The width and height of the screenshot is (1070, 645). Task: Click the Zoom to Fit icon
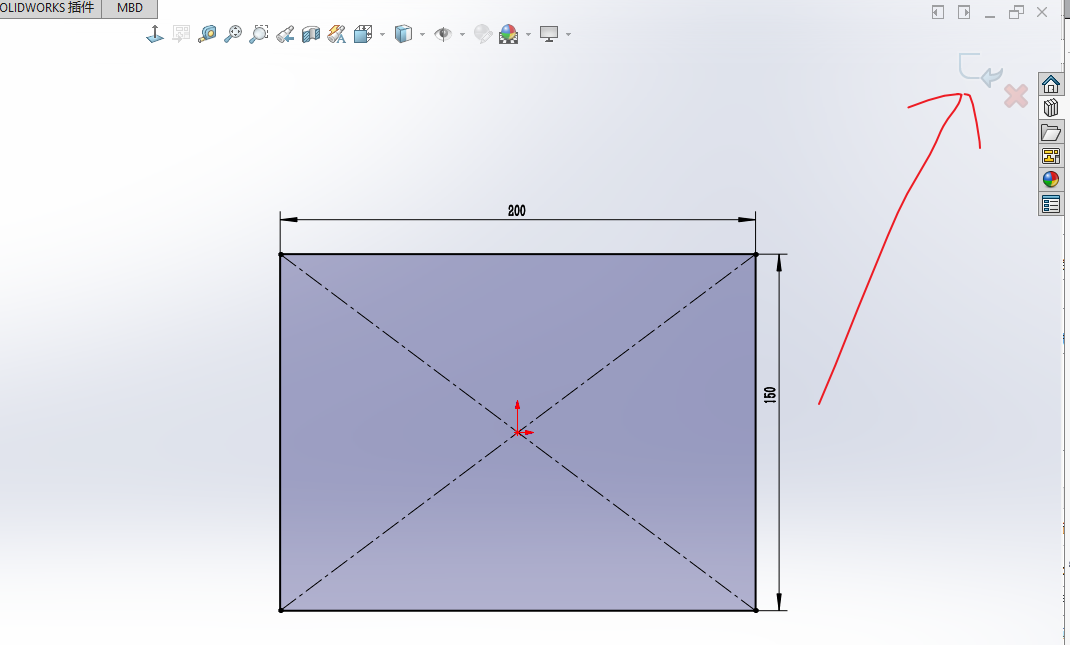coord(232,33)
